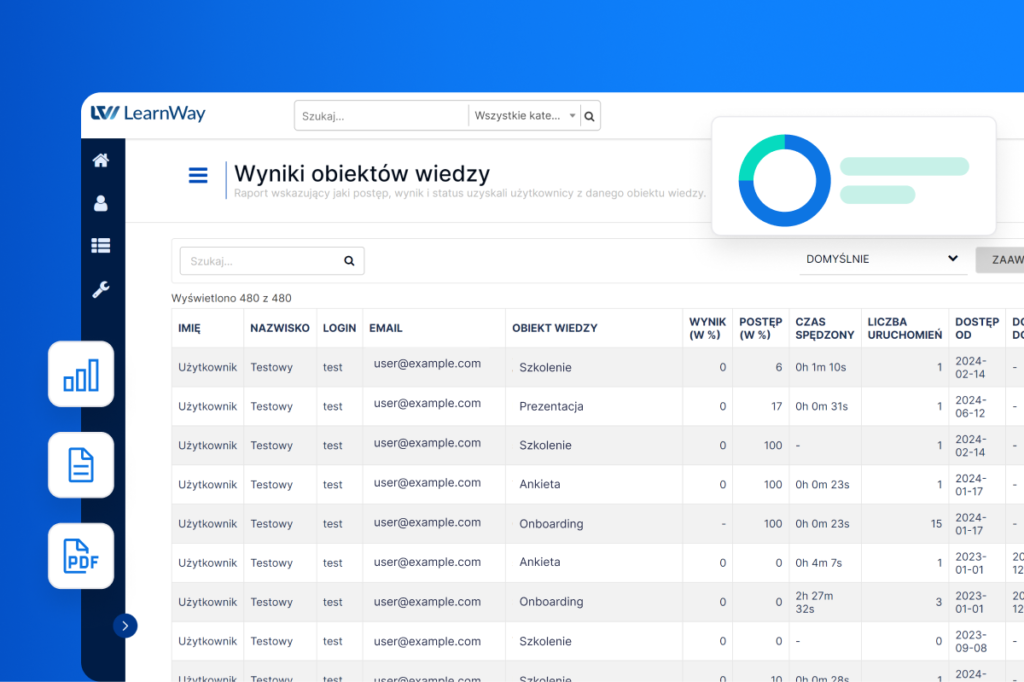
Task: Select the list view sidebar icon
Action: tap(101, 246)
